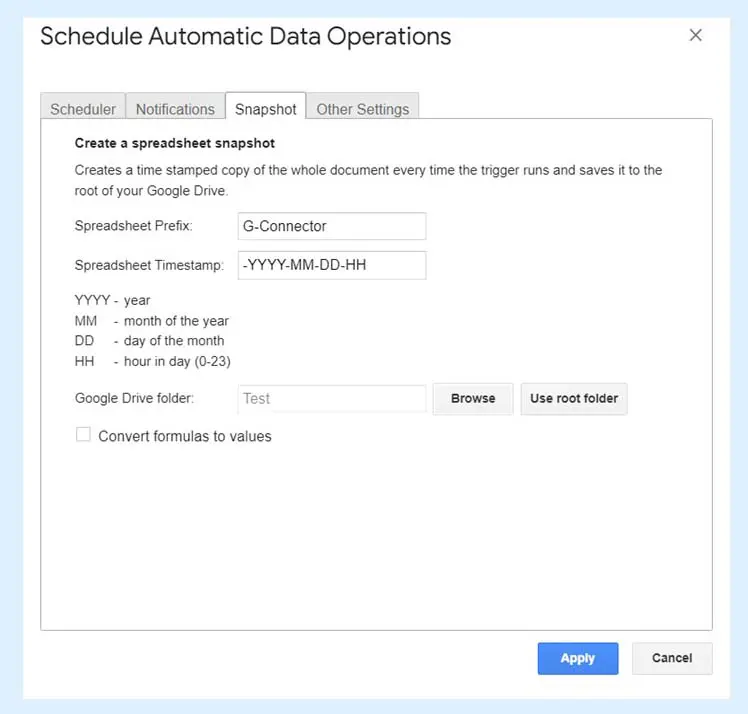This screenshot has height=714, width=748.
Task: Click the 'Google Drive folder:' label
Action: coord(134,398)
